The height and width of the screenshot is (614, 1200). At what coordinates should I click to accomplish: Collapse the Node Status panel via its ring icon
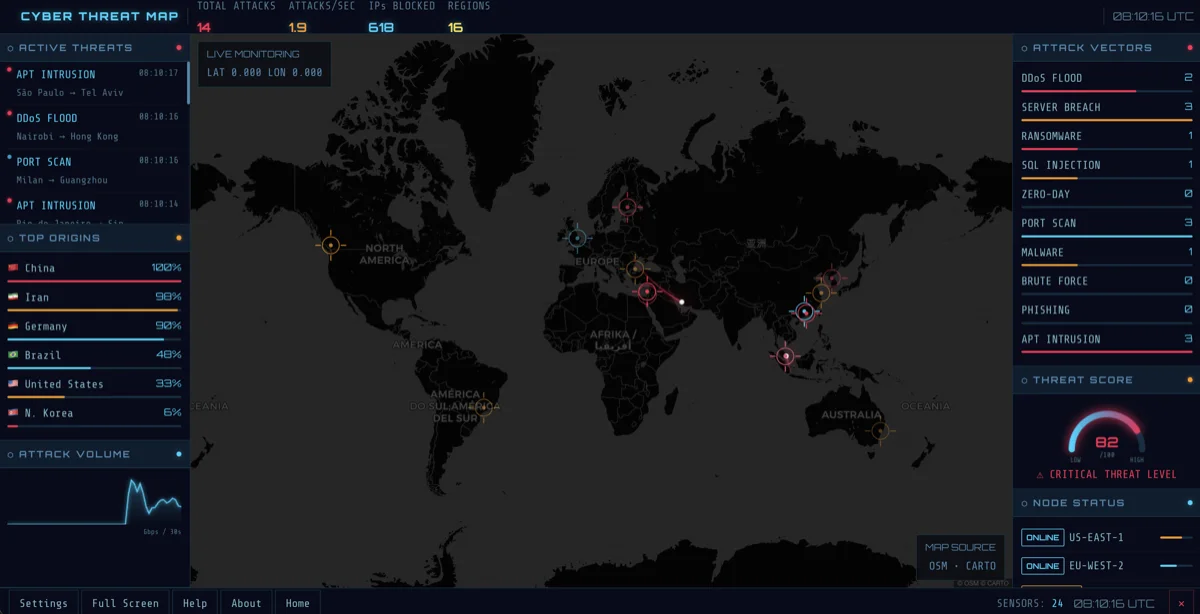coord(1024,503)
